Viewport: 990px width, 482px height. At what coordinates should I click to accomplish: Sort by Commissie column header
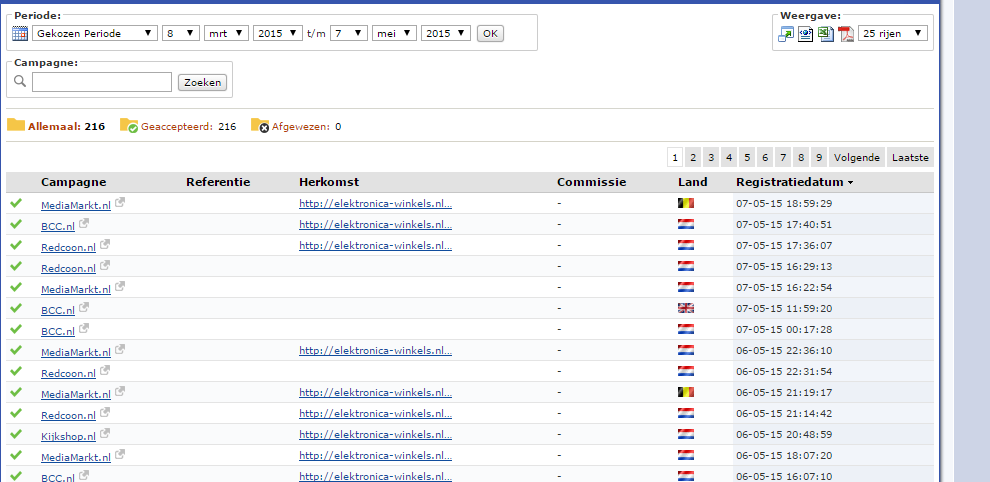(592, 182)
